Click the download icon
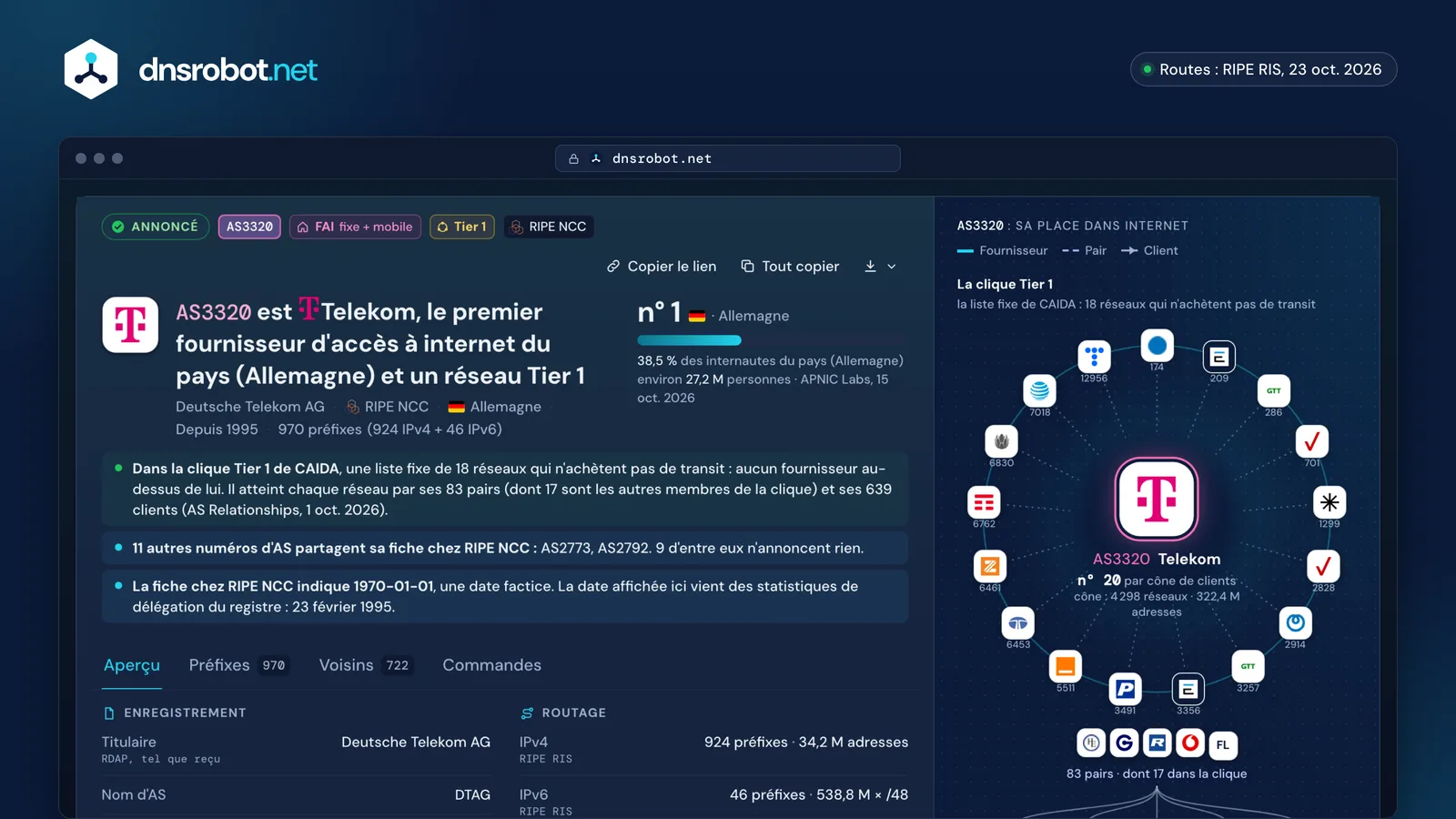The image size is (1456, 819). tap(871, 267)
